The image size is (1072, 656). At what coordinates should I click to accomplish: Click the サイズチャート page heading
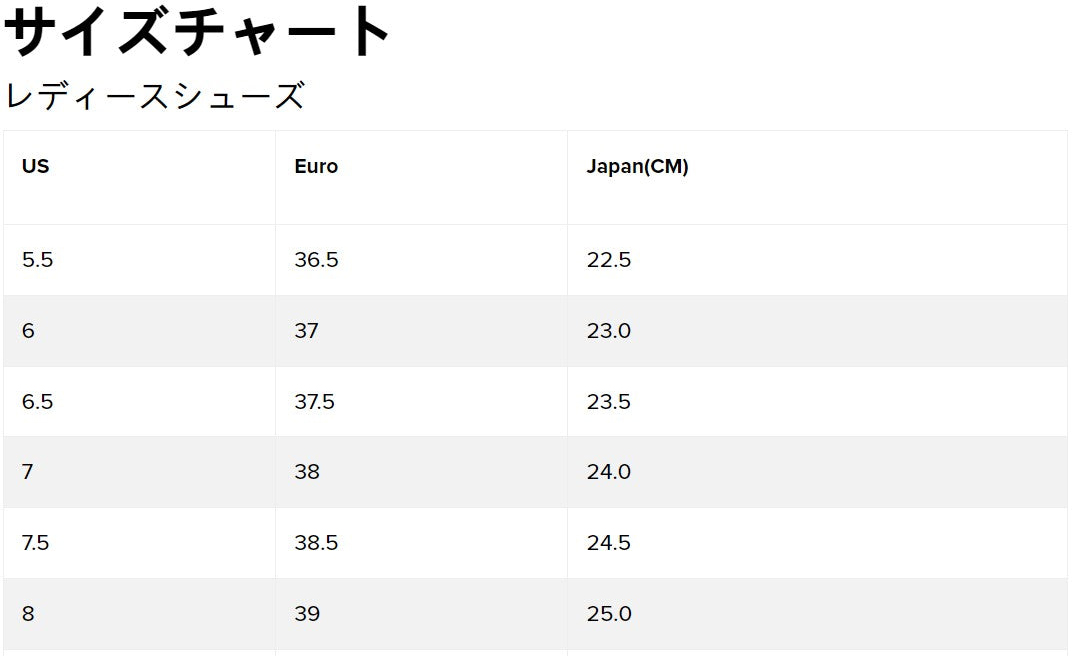(198, 32)
